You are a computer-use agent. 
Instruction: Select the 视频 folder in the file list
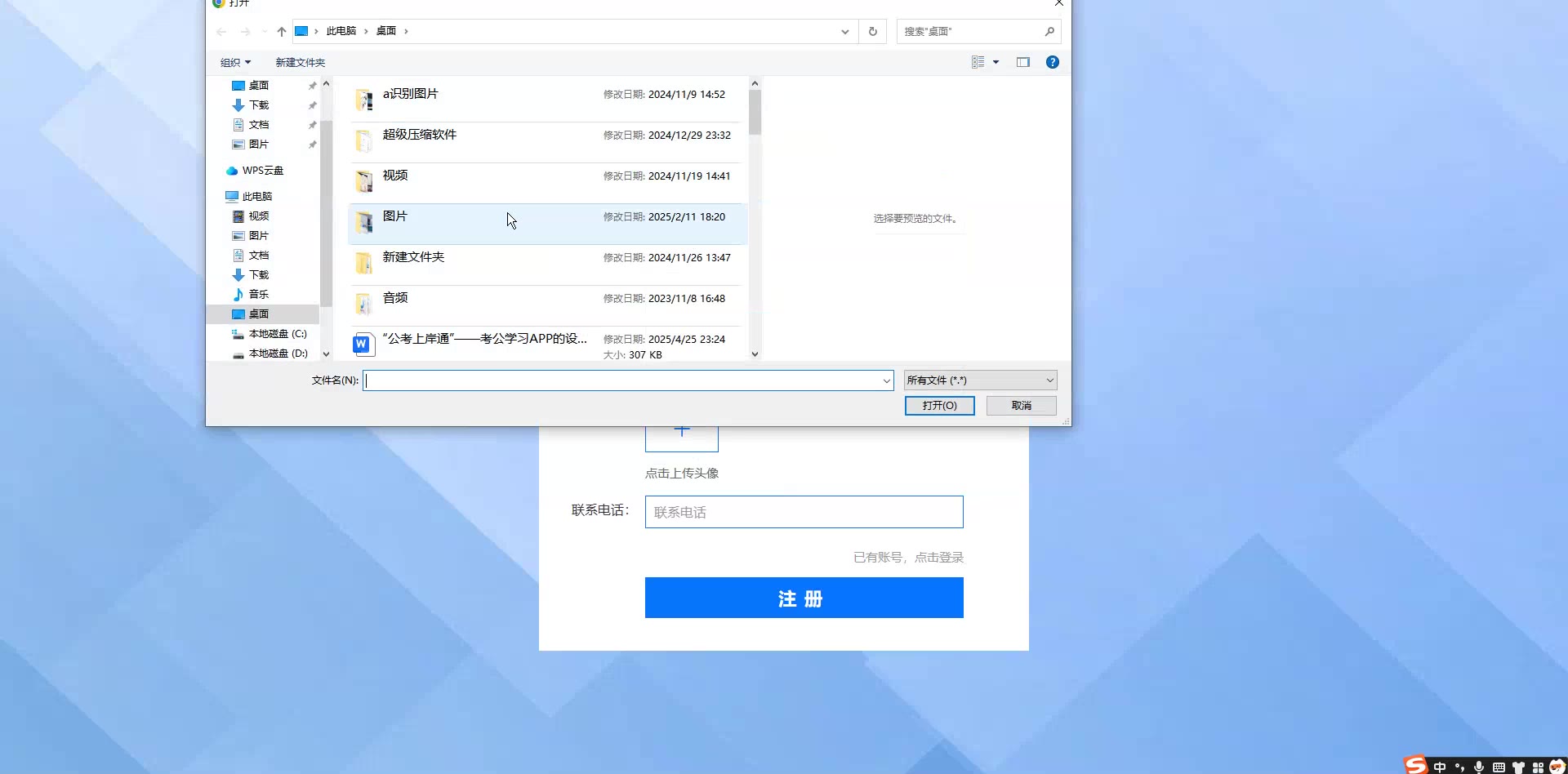547,183
